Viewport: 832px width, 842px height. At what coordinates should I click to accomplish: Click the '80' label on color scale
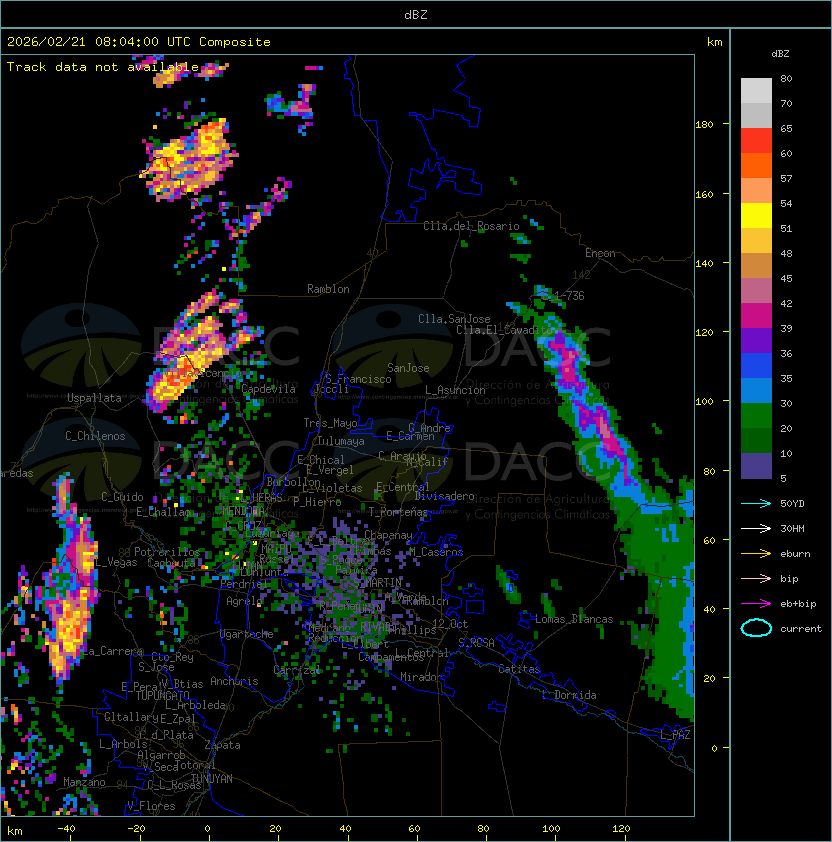pos(786,78)
